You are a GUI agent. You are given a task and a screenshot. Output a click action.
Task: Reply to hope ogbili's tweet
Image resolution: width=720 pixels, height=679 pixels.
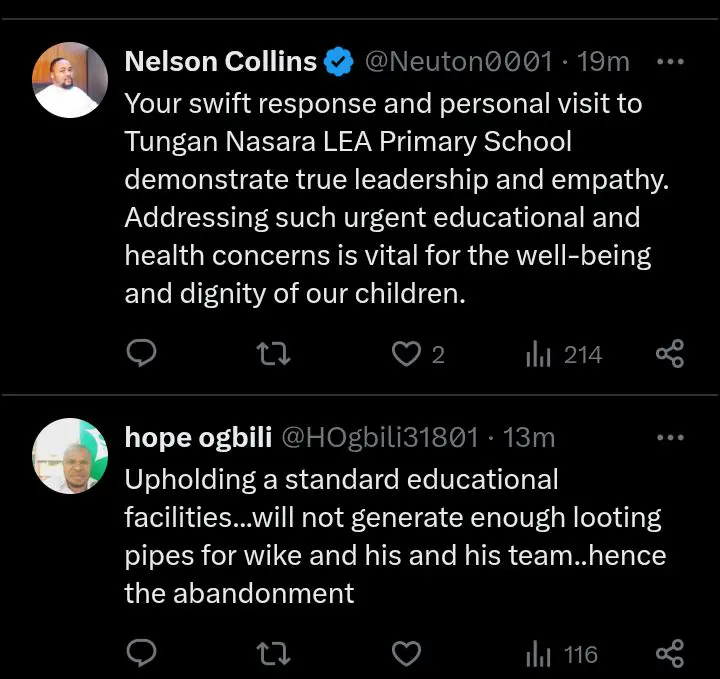142,654
